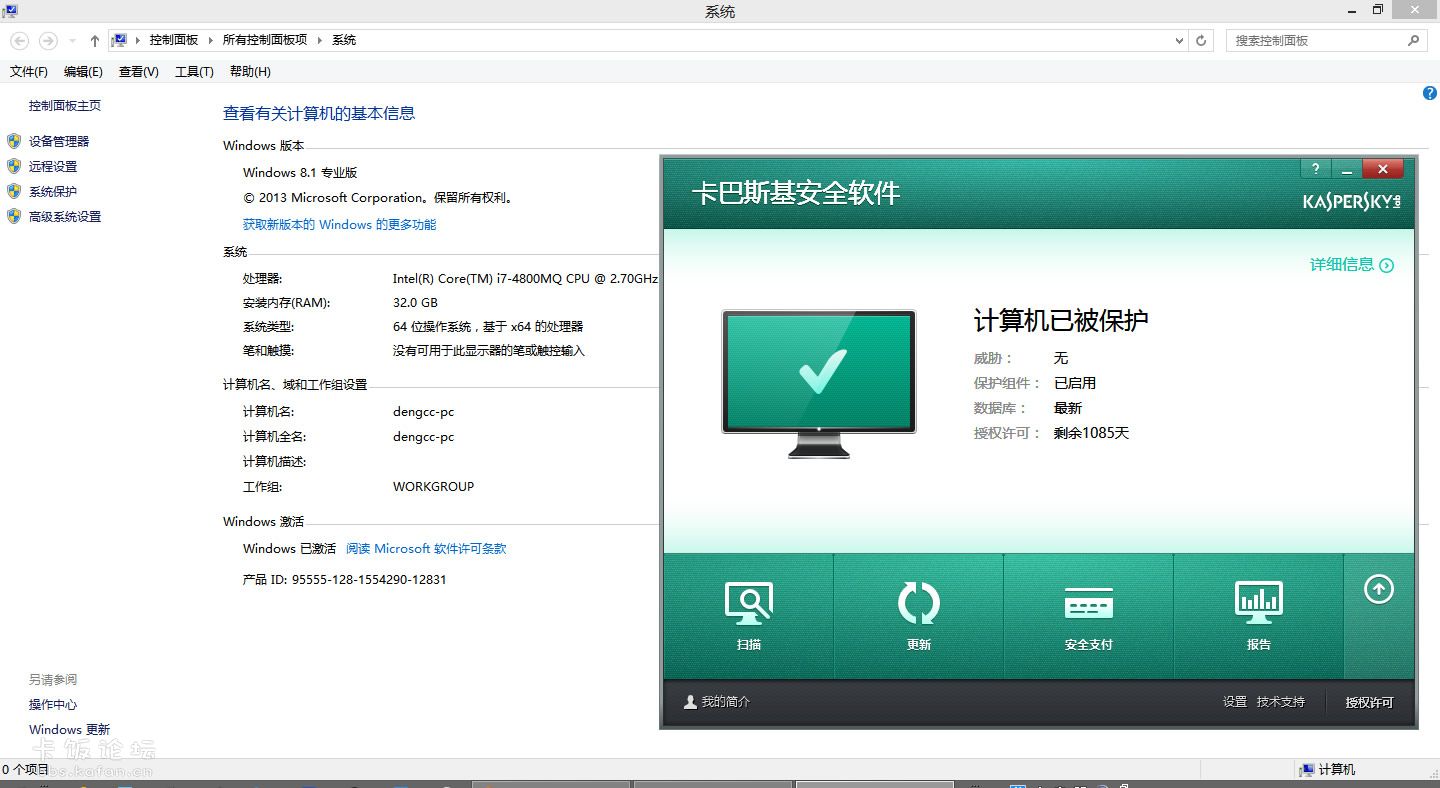Go up one level with the up arrow
Screen dimensions: 1440x788
[x=95, y=41]
